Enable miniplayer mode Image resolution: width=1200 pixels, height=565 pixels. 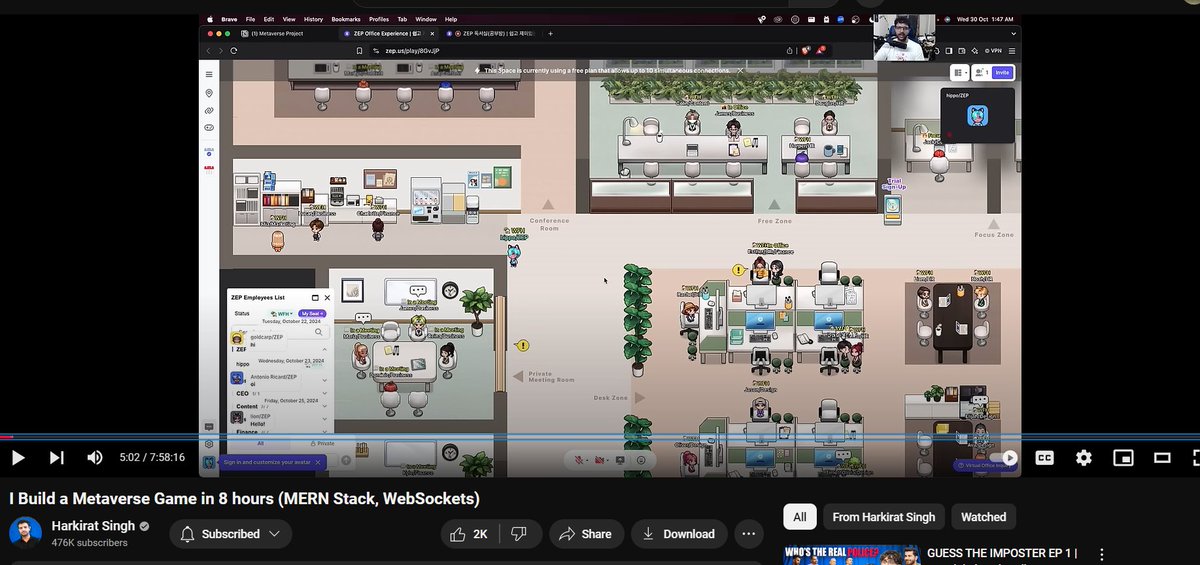tap(1123, 458)
